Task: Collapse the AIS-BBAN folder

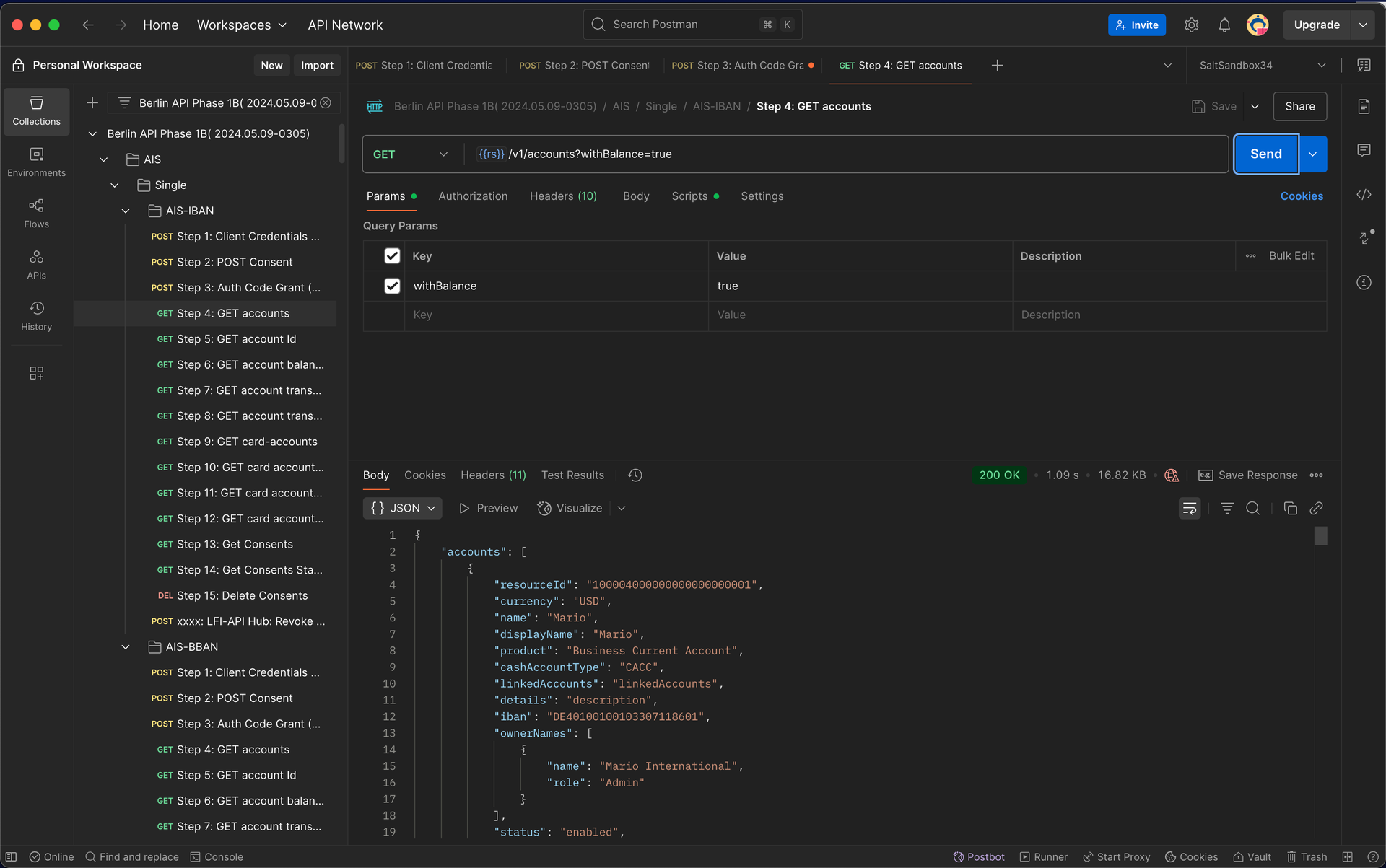Action: coord(126,647)
